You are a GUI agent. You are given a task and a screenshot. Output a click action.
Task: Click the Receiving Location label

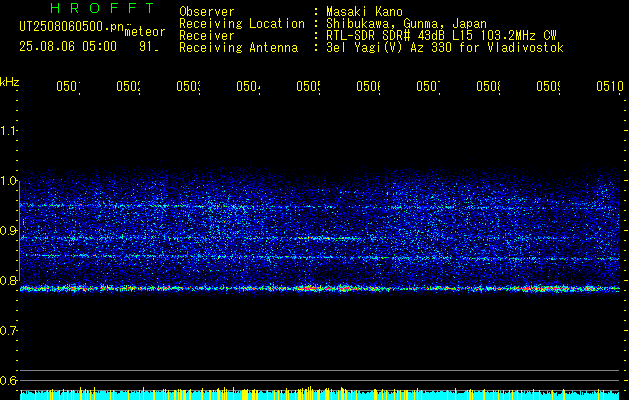pos(242,24)
